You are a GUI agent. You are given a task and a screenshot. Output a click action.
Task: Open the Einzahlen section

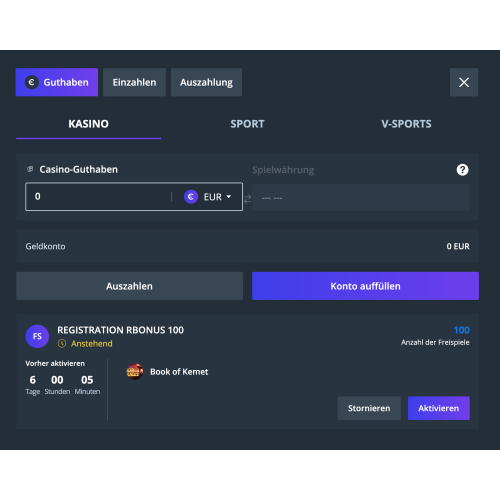pyautogui.click(x=134, y=82)
